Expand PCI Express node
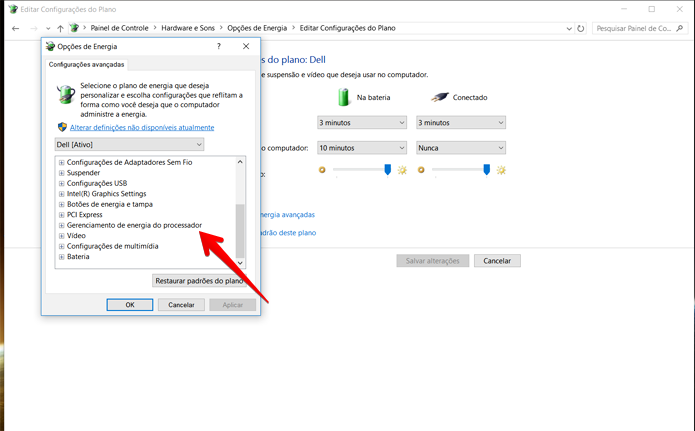Viewport: 695px width, 431px height. [x=62, y=215]
